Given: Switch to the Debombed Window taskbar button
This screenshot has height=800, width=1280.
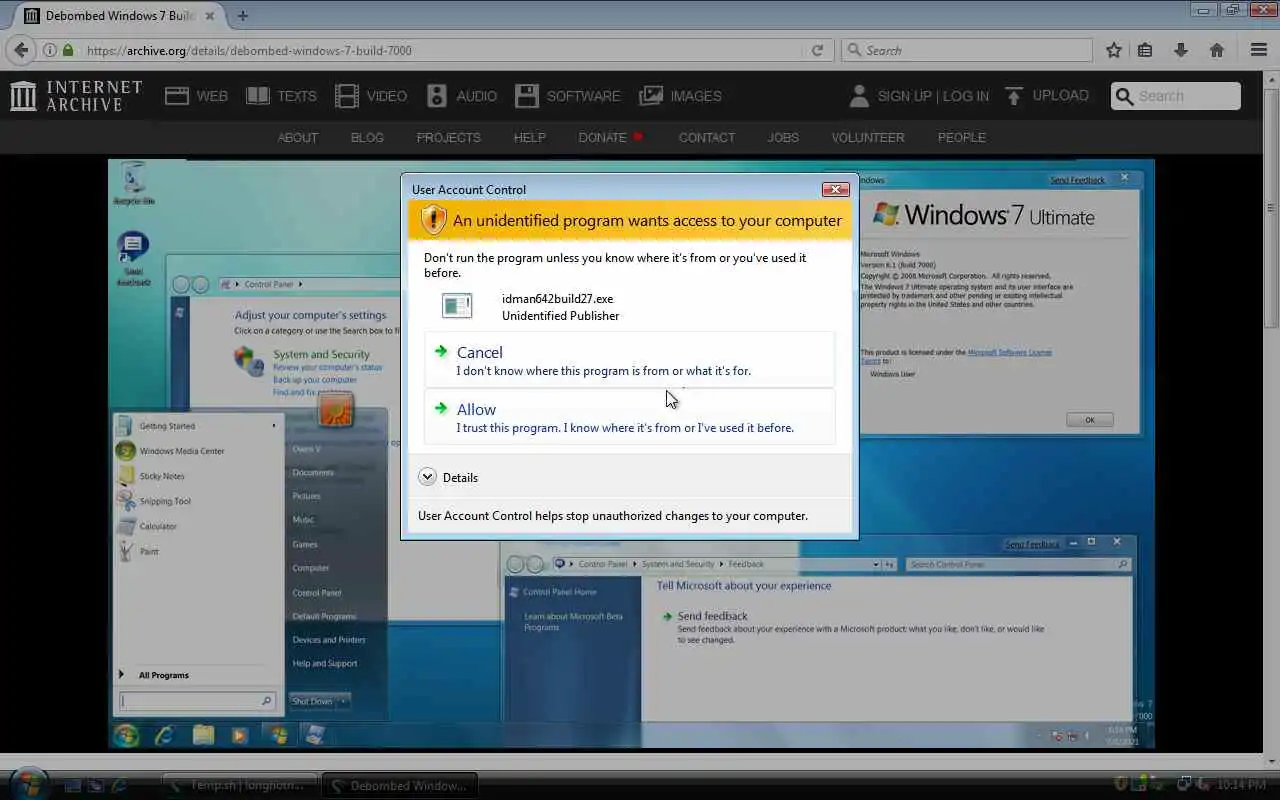Looking at the screenshot, I should click(x=401, y=786).
